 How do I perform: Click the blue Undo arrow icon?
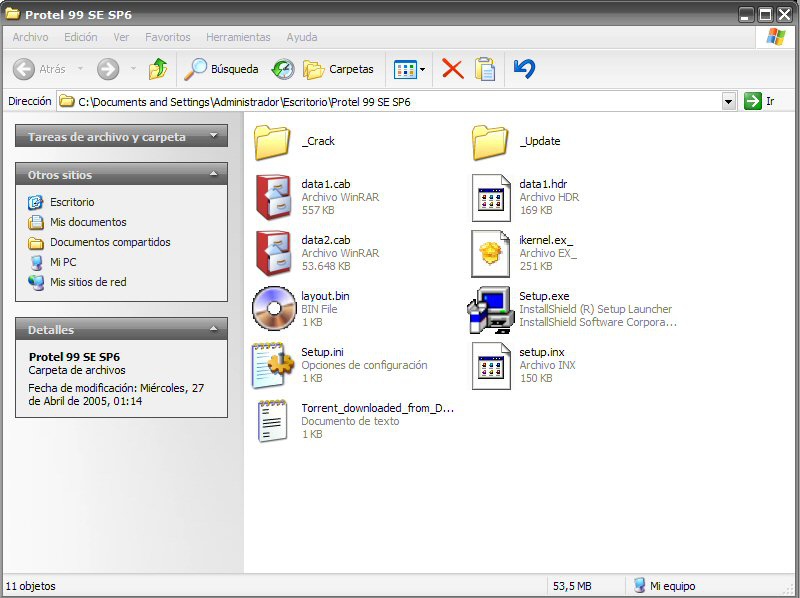point(524,69)
